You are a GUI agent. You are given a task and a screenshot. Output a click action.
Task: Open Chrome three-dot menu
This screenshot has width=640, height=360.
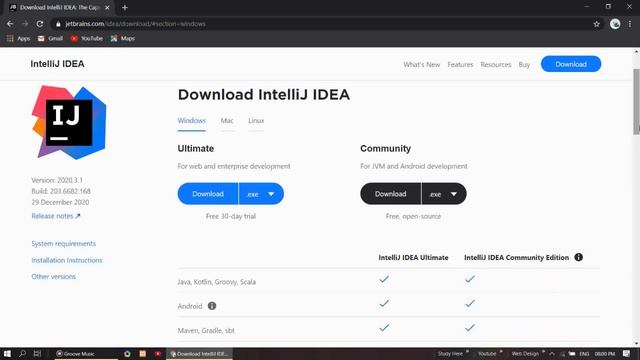click(x=630, y=24)
